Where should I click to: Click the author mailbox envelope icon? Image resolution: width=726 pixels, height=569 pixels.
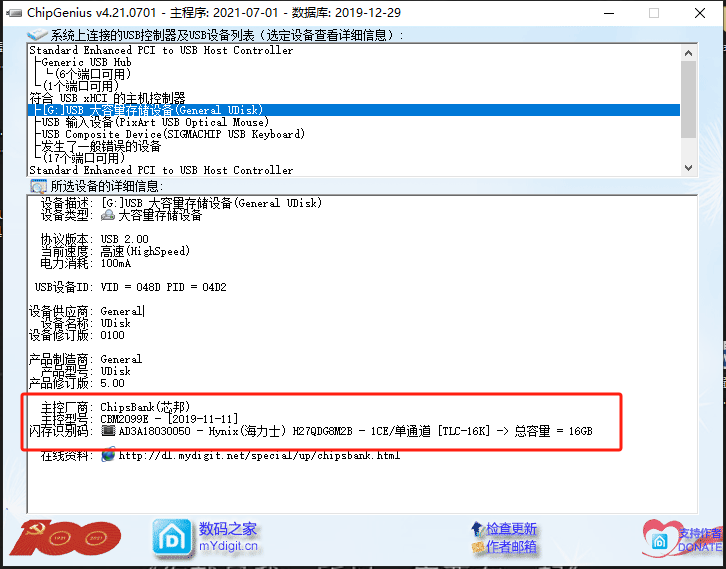[x=478, y=548]
